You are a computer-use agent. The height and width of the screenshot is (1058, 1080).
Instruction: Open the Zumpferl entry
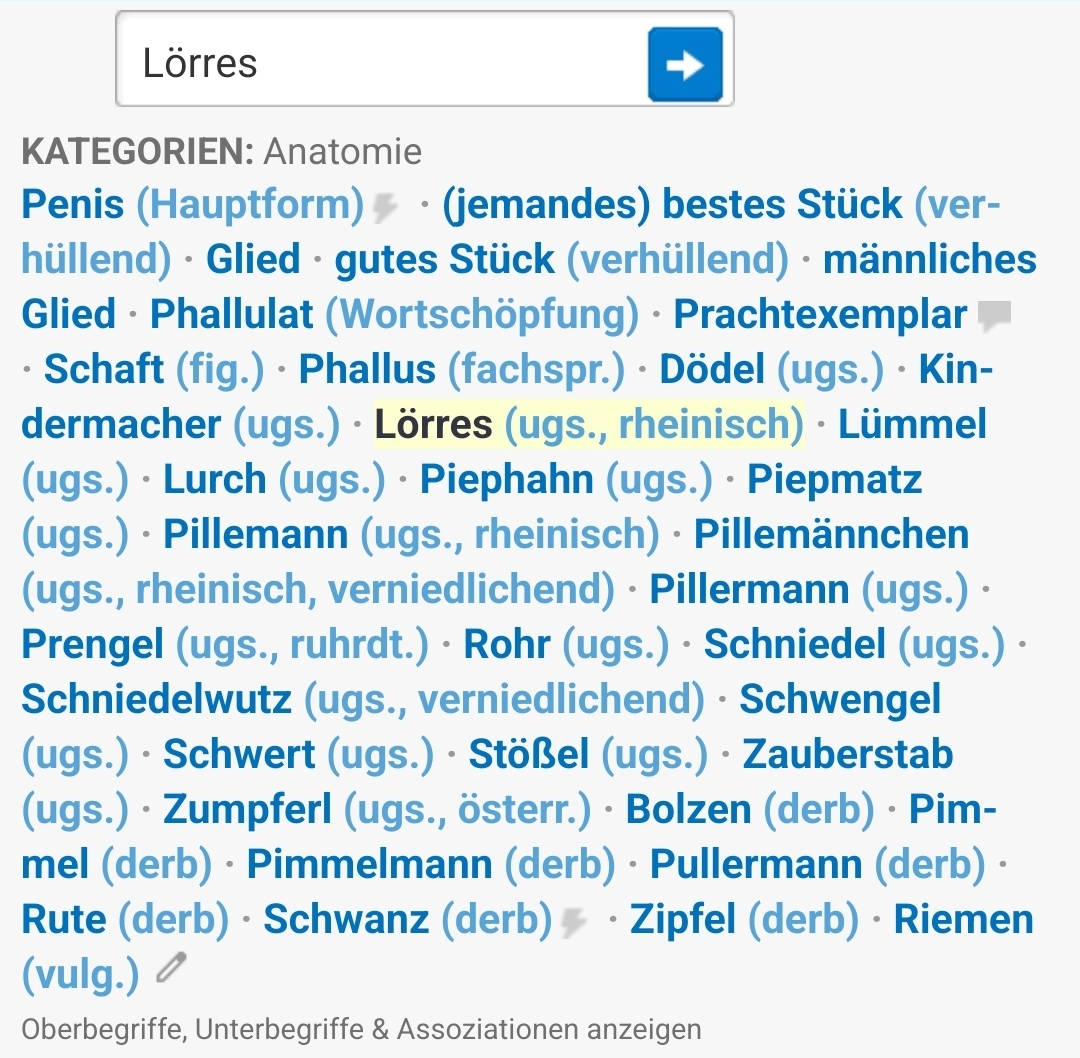click(x=247, y=809)
